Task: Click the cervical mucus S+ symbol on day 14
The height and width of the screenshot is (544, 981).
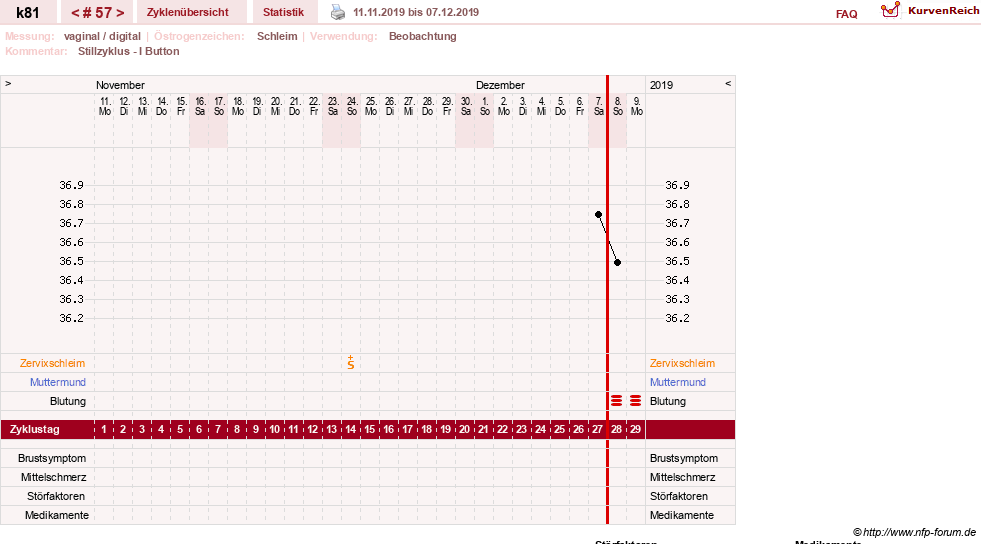Action: pyautogui.click(x=351, y=362)
